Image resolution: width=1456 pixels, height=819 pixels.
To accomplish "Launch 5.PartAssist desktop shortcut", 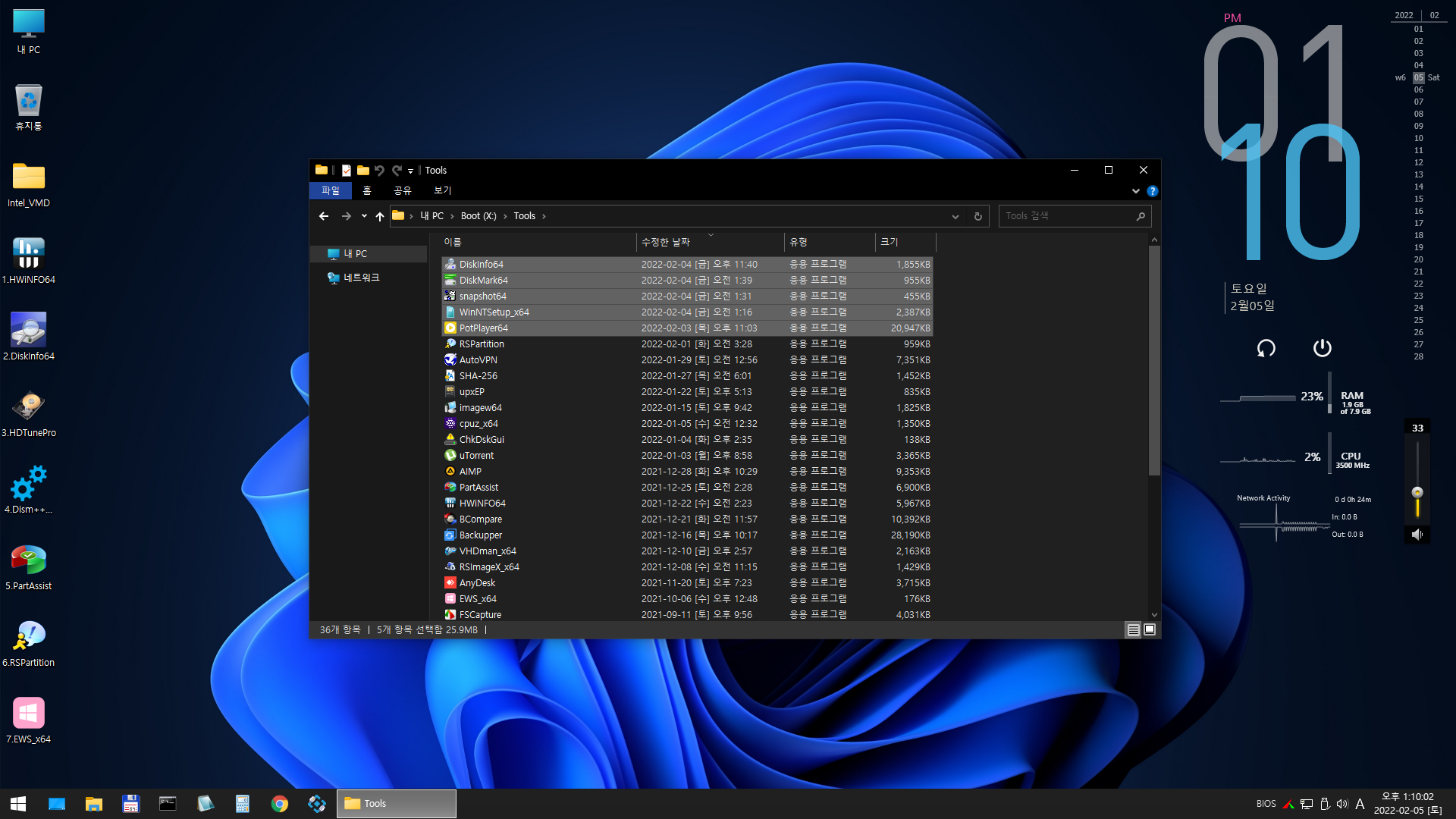I will (29, 567).
